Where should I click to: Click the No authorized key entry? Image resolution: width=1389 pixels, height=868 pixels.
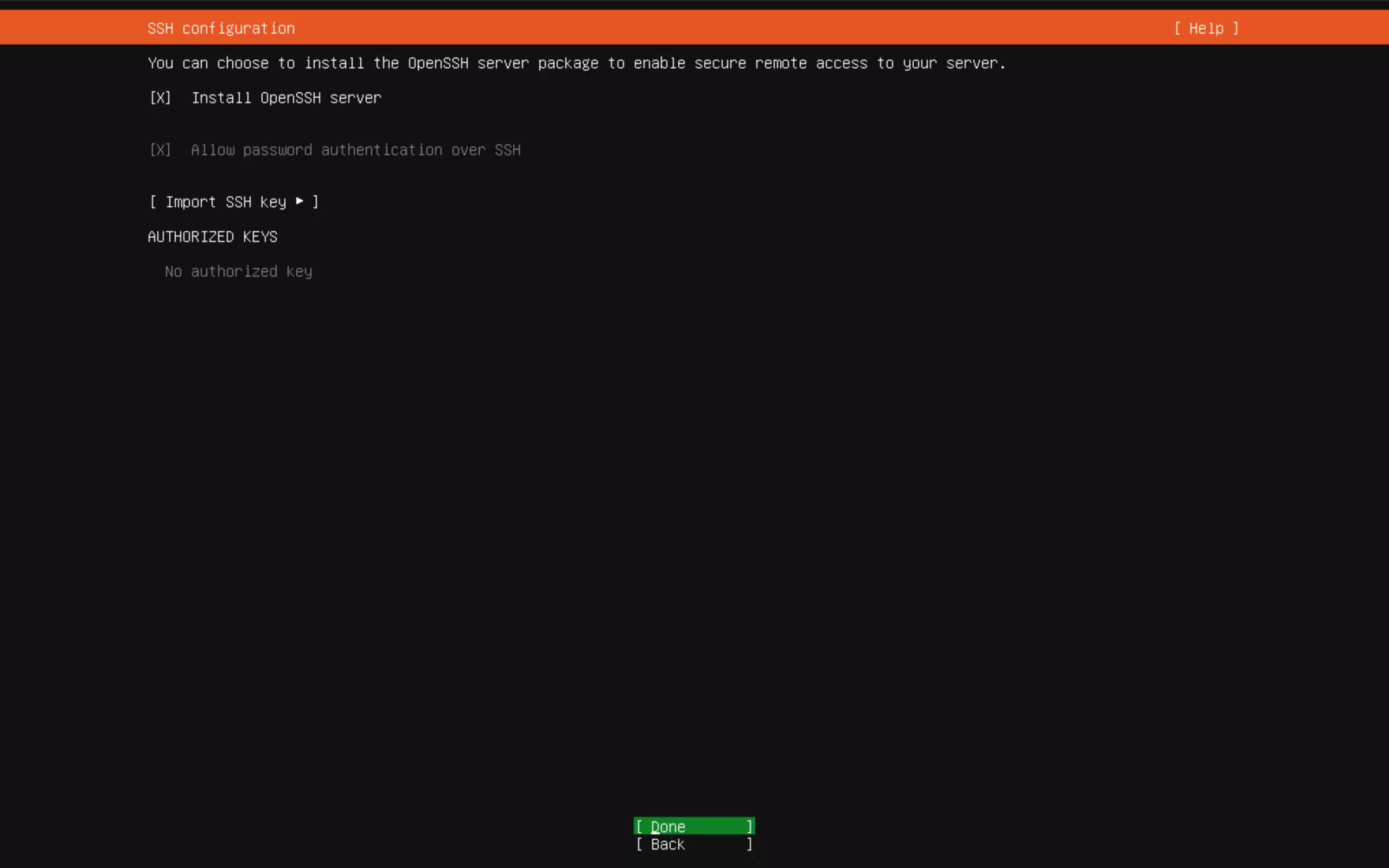pos(238,271)
